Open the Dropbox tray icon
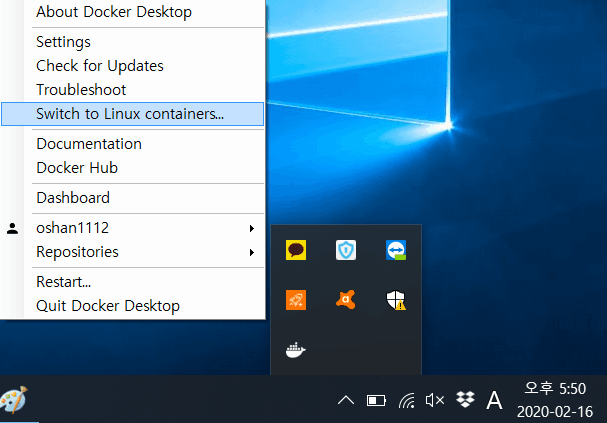This screenshot has width=607, height=423. pyautogui.click(x=465, y=400)
